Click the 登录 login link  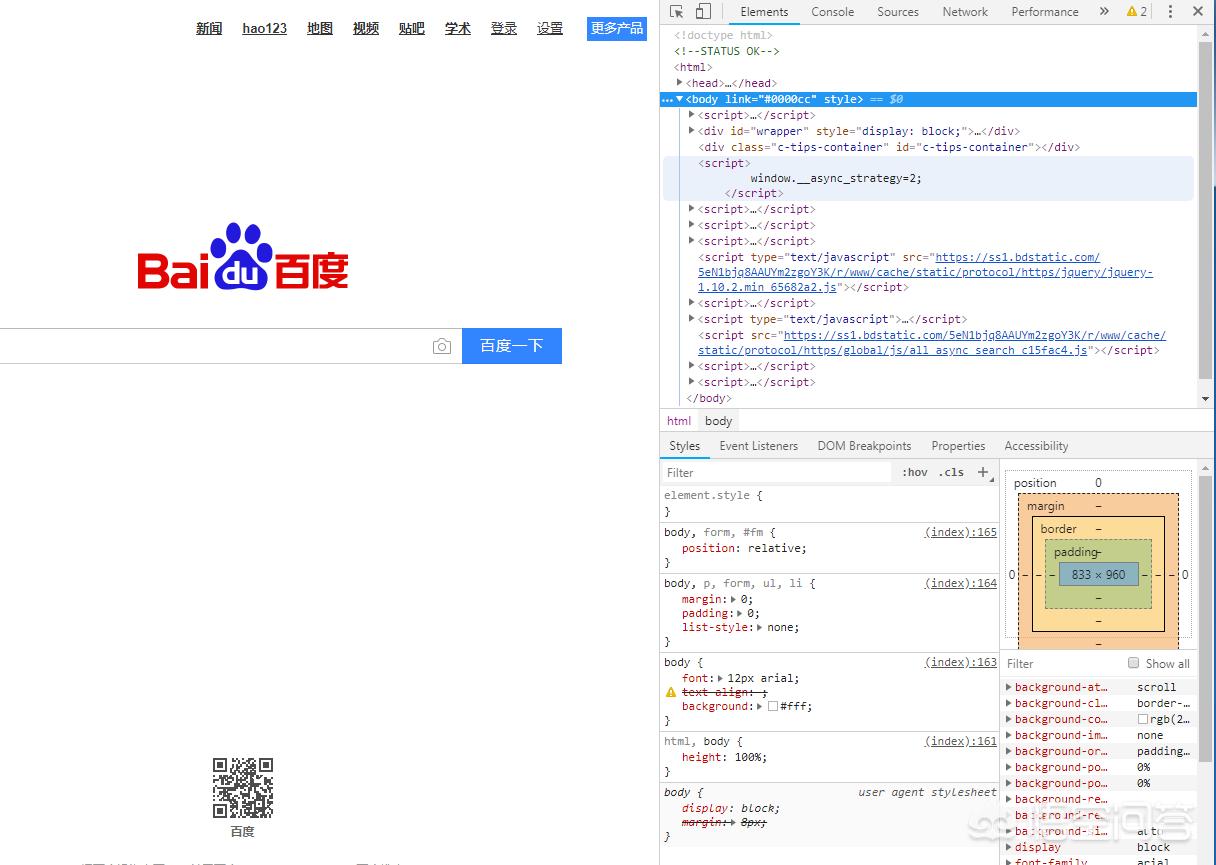point(504,28)
